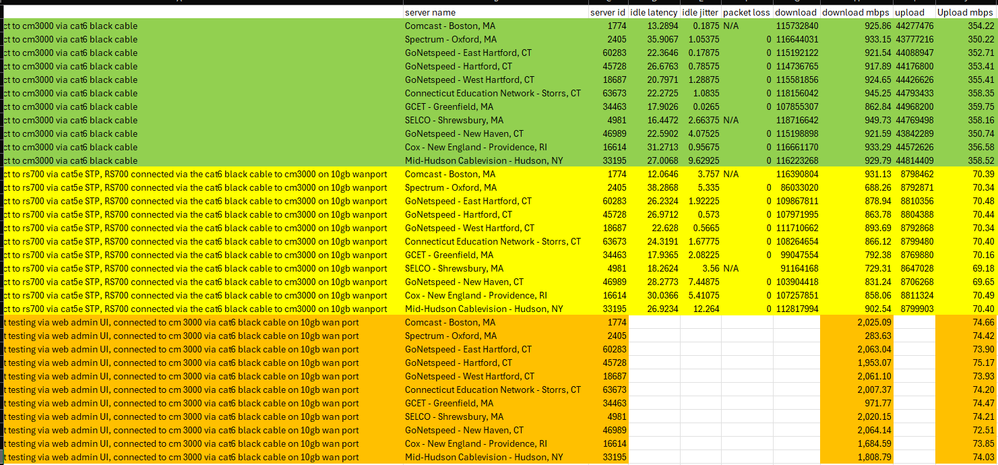Select idle latency cell with 13.2894
Image resolution: width=998 pixels, height=465 pixels.
click(653, 24)
